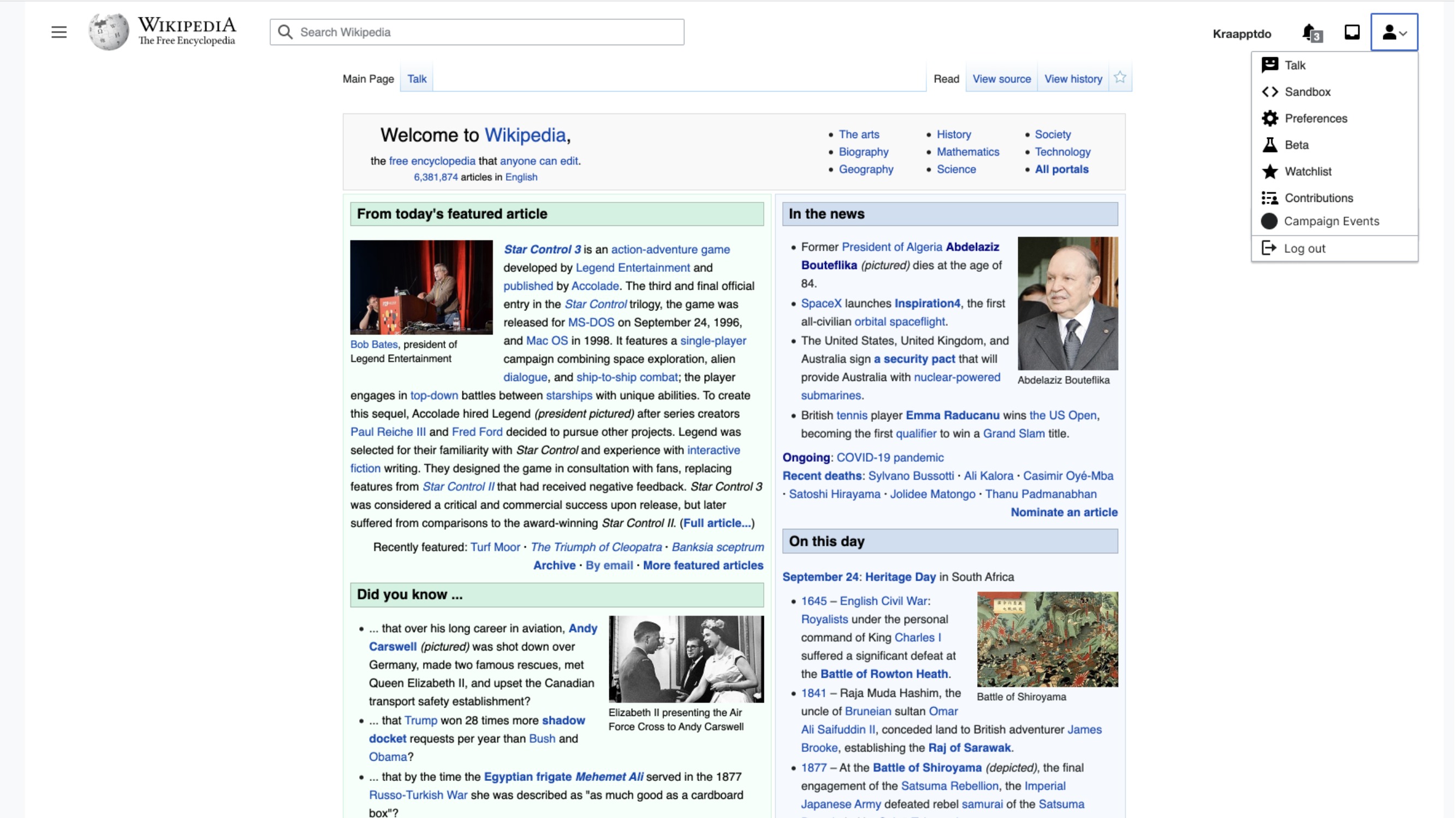Open Contributions tracking icon
Image resolution: width=1456 pixels, height=818 pixels.
[x=1269, y=197]
